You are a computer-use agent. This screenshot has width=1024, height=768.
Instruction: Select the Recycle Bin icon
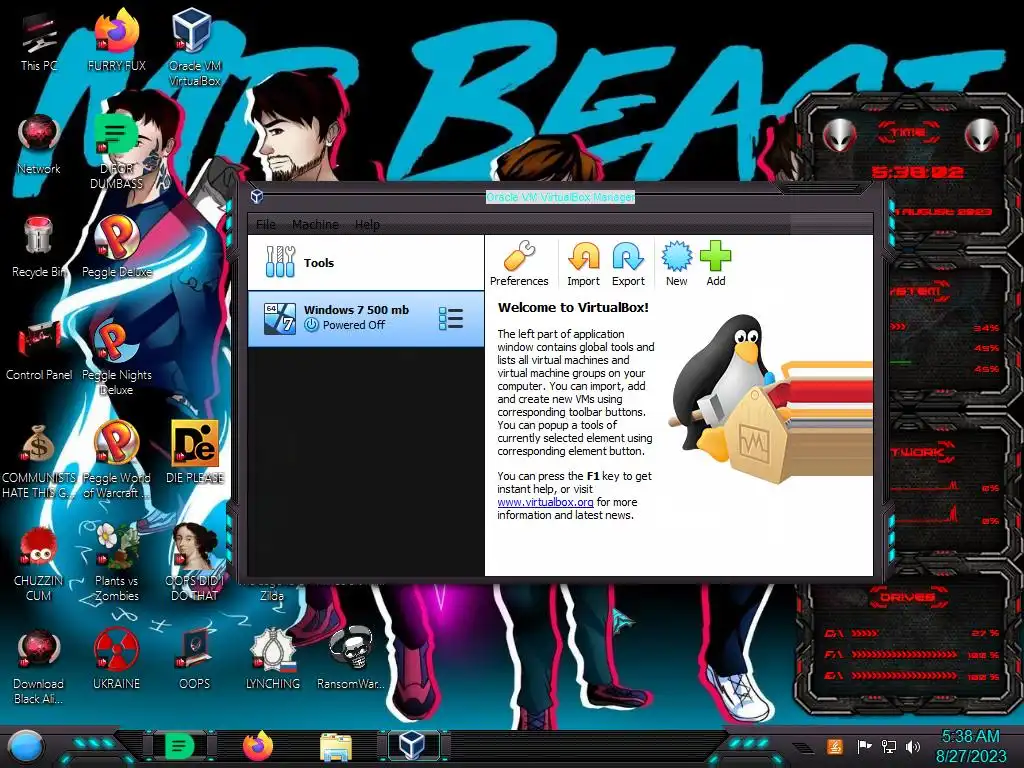pos(39,248)
